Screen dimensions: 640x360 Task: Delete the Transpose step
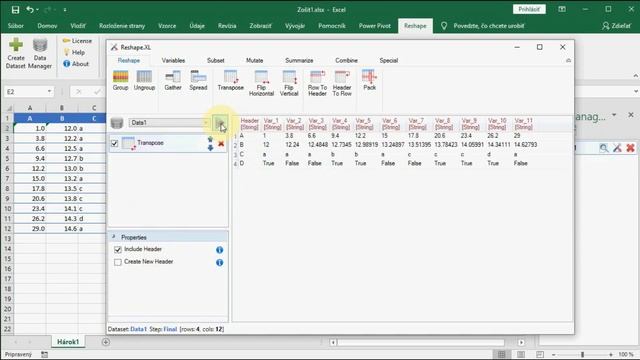pyautogui.click(x=221, y=144)
